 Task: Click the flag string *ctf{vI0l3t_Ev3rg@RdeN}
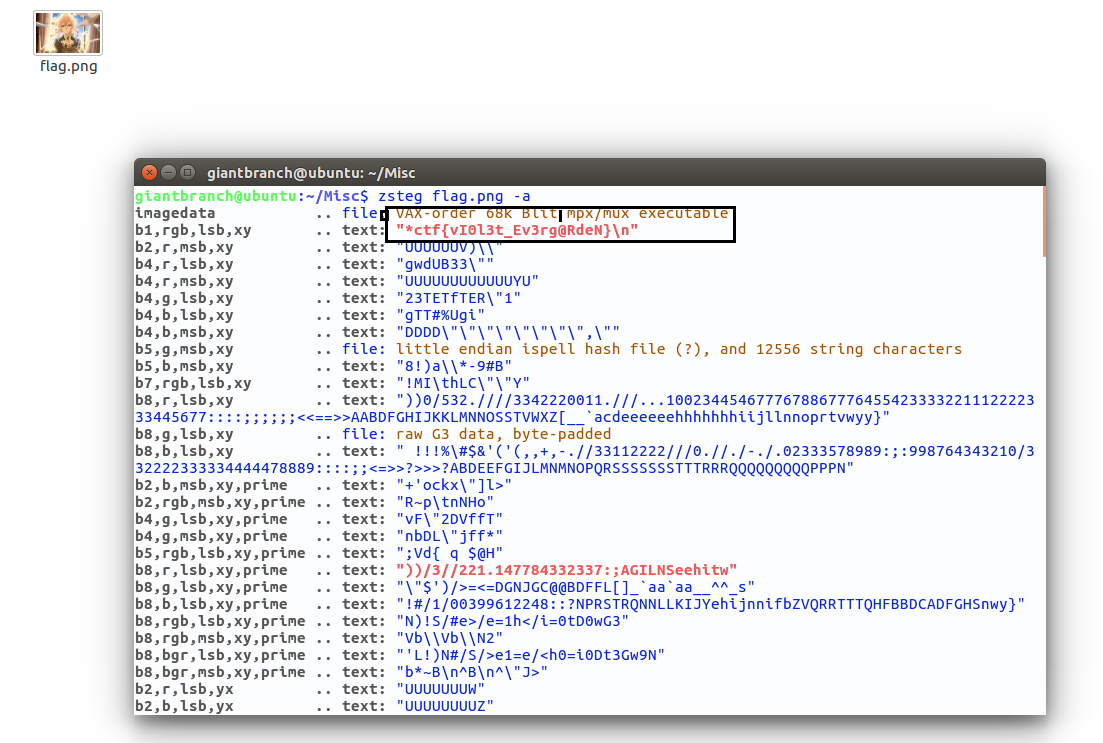tap(517, 230)
